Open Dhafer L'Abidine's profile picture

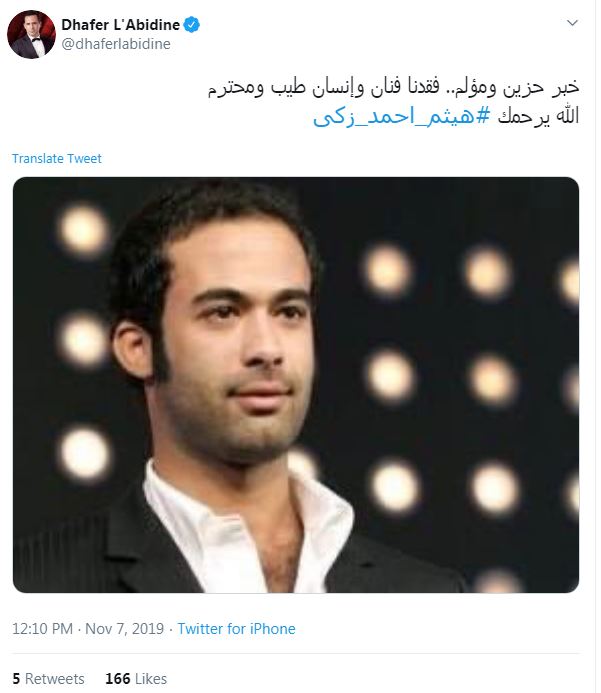(31, 34)
